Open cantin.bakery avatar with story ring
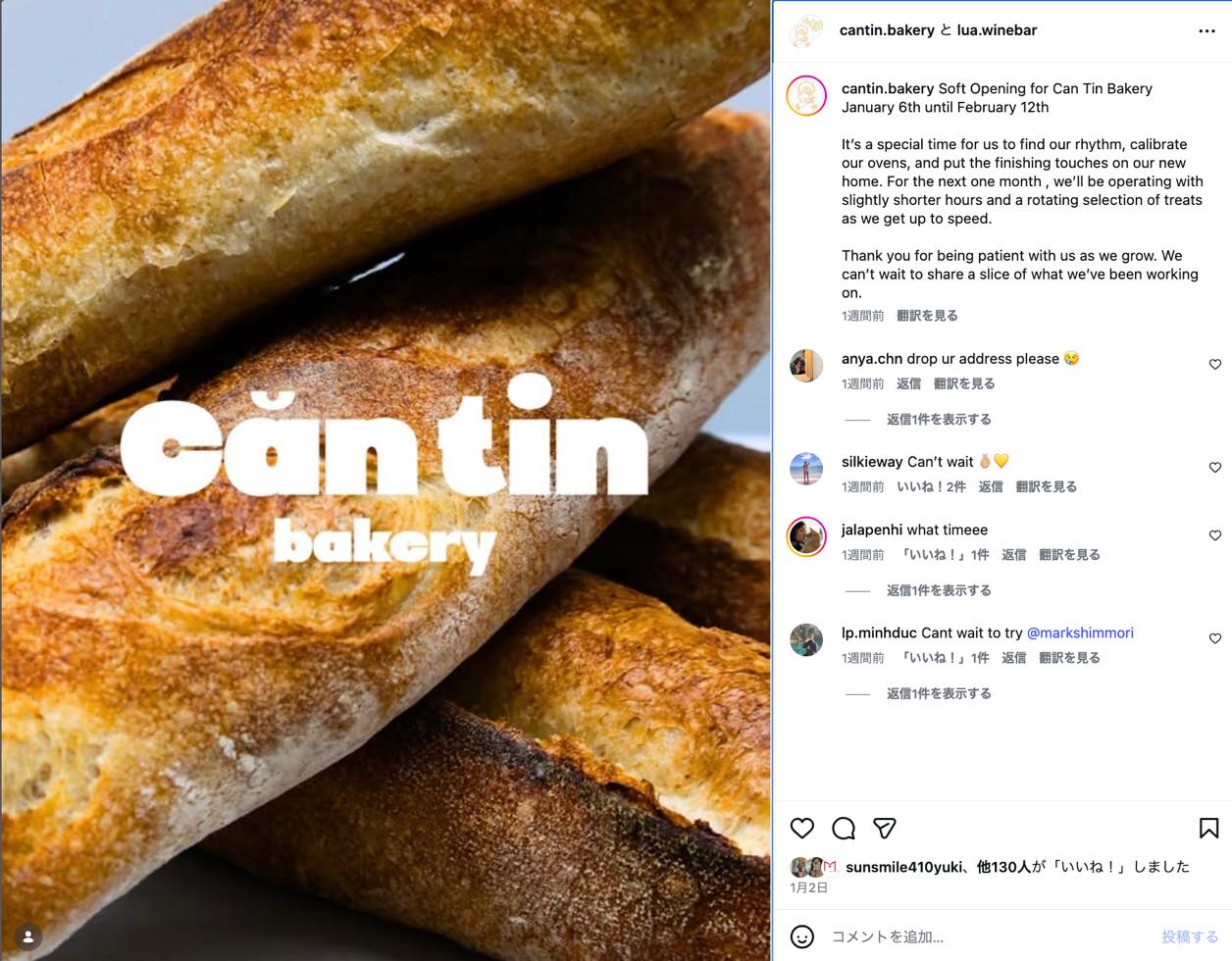Screen dimensions: 1232x961 click(x=806, y=96)
